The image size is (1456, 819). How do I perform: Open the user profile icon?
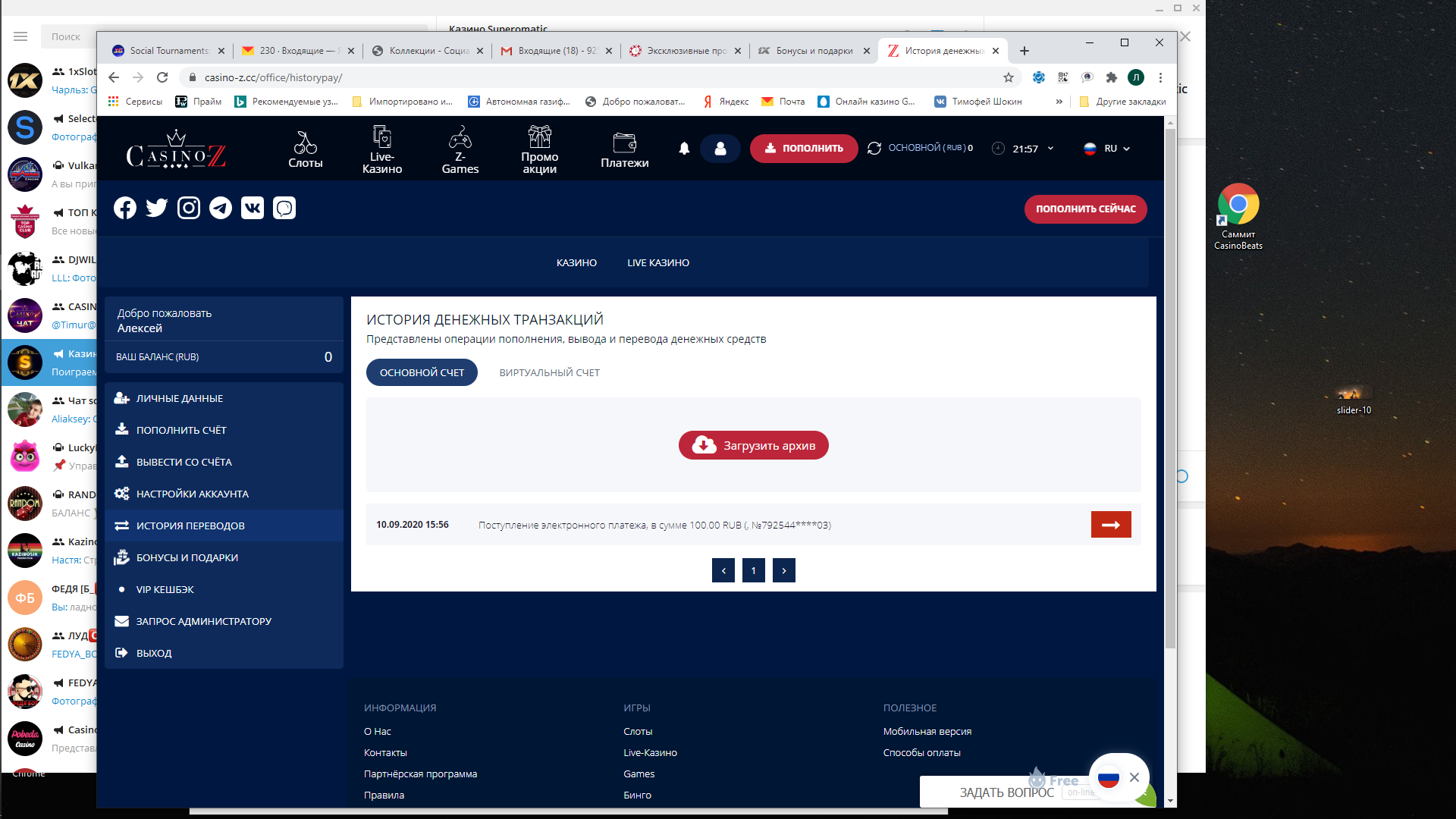720,149
